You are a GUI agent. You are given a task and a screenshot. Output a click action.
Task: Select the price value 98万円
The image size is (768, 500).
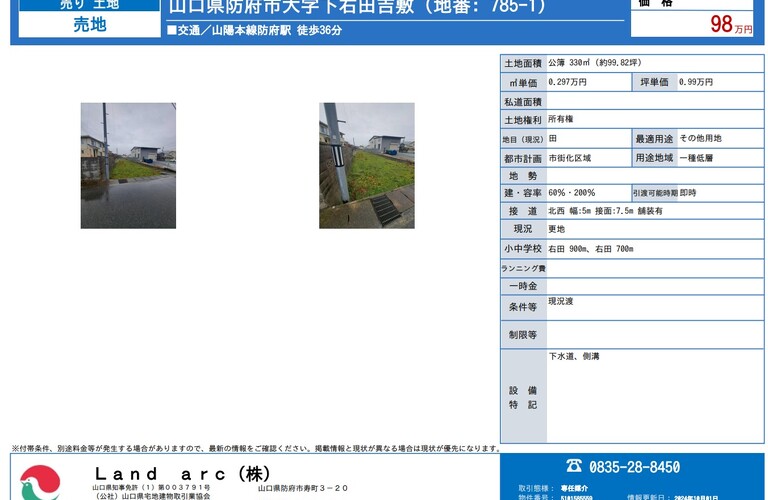(x=731, y=24)
